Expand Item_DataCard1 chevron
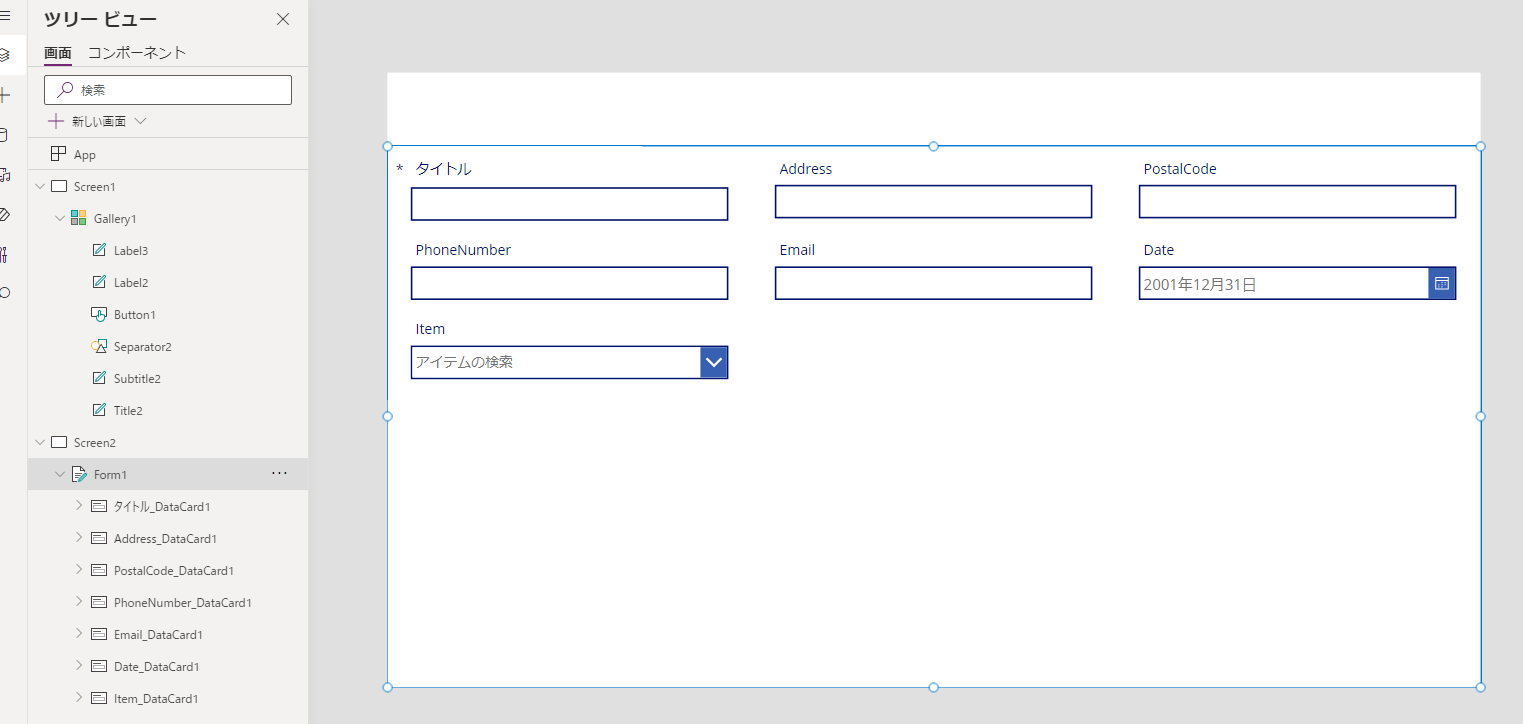The image size is (1523, 724). pos(80,698)
